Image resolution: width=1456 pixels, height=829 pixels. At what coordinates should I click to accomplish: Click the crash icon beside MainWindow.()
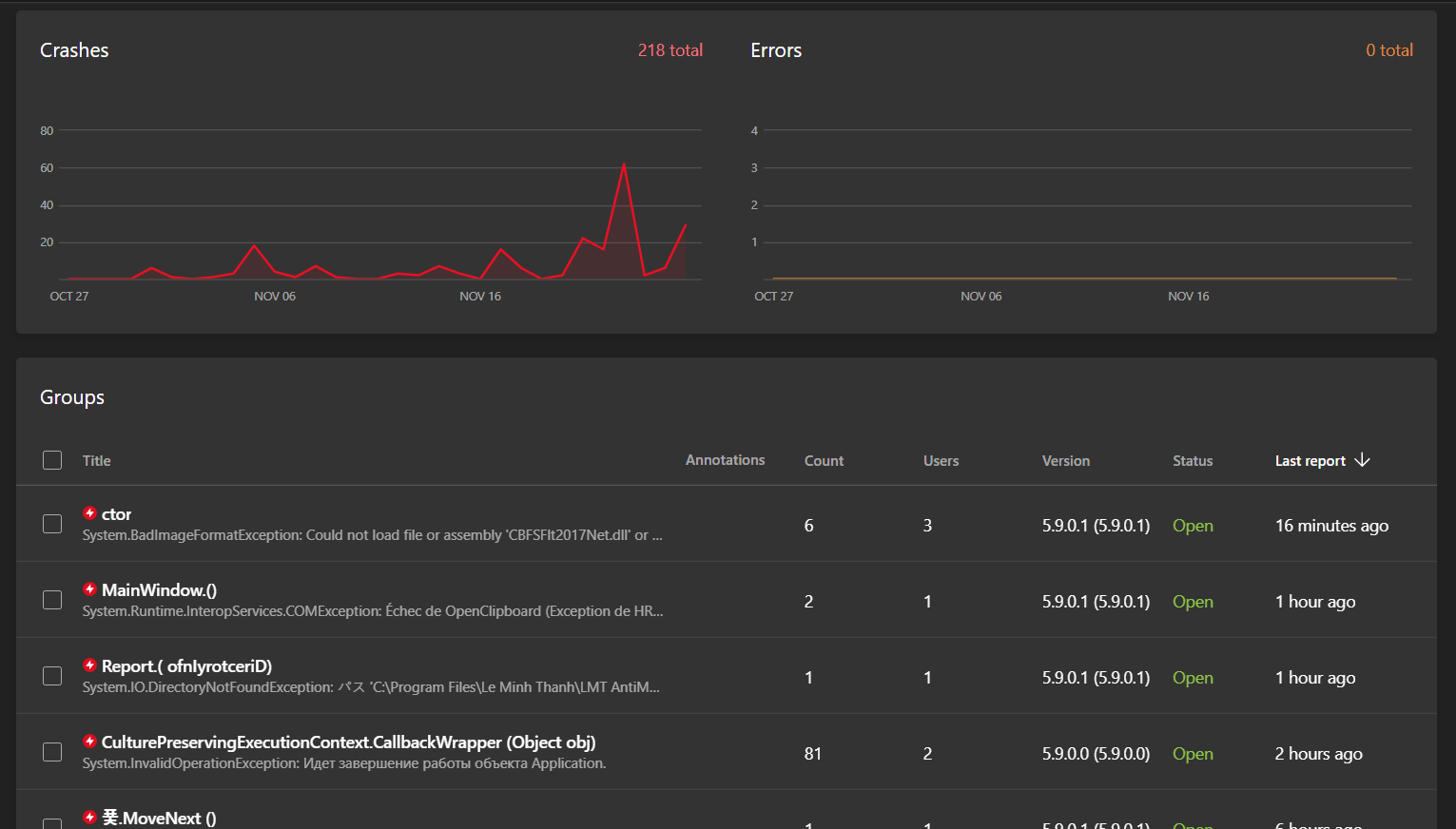click(89, 589)
